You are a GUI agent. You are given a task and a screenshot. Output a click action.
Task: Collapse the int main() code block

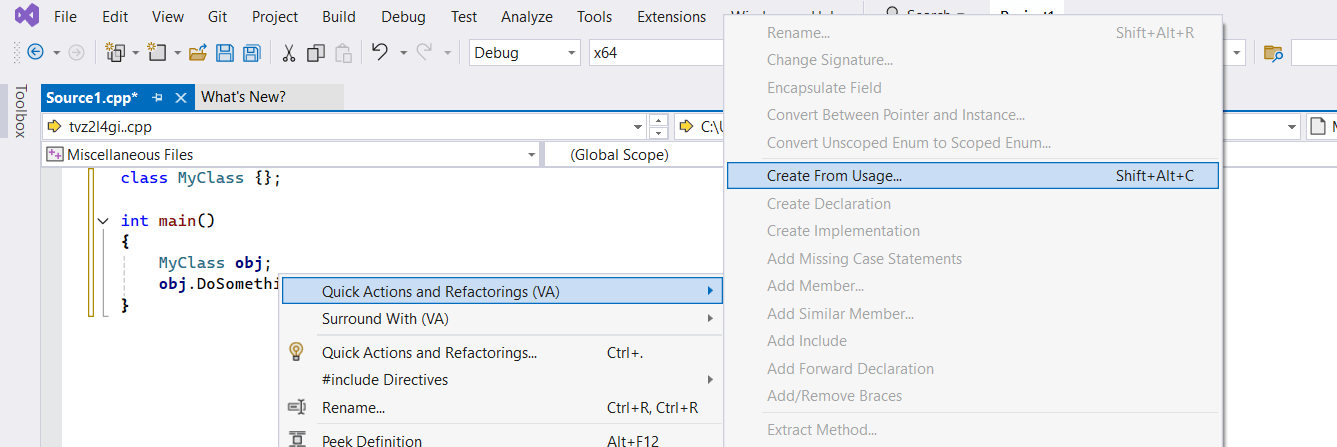[x=102, y=221]
